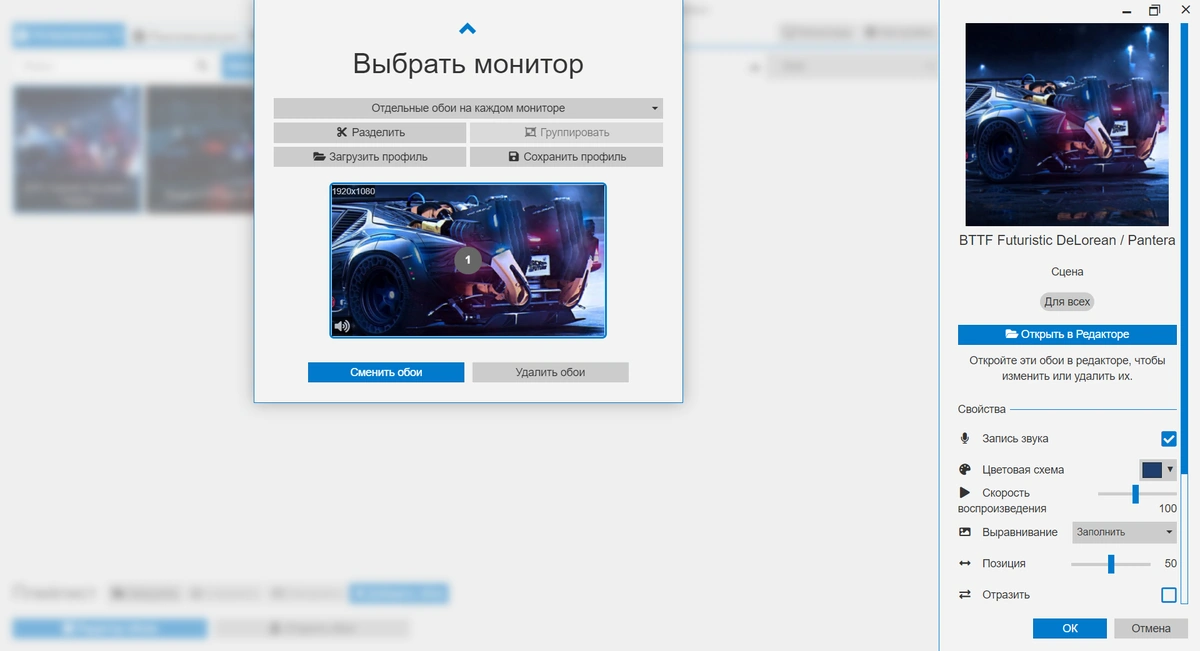Click the palette icon next to Цветовая схема
The height and width of the screenshot is (651, 1200).
(965, 470)
